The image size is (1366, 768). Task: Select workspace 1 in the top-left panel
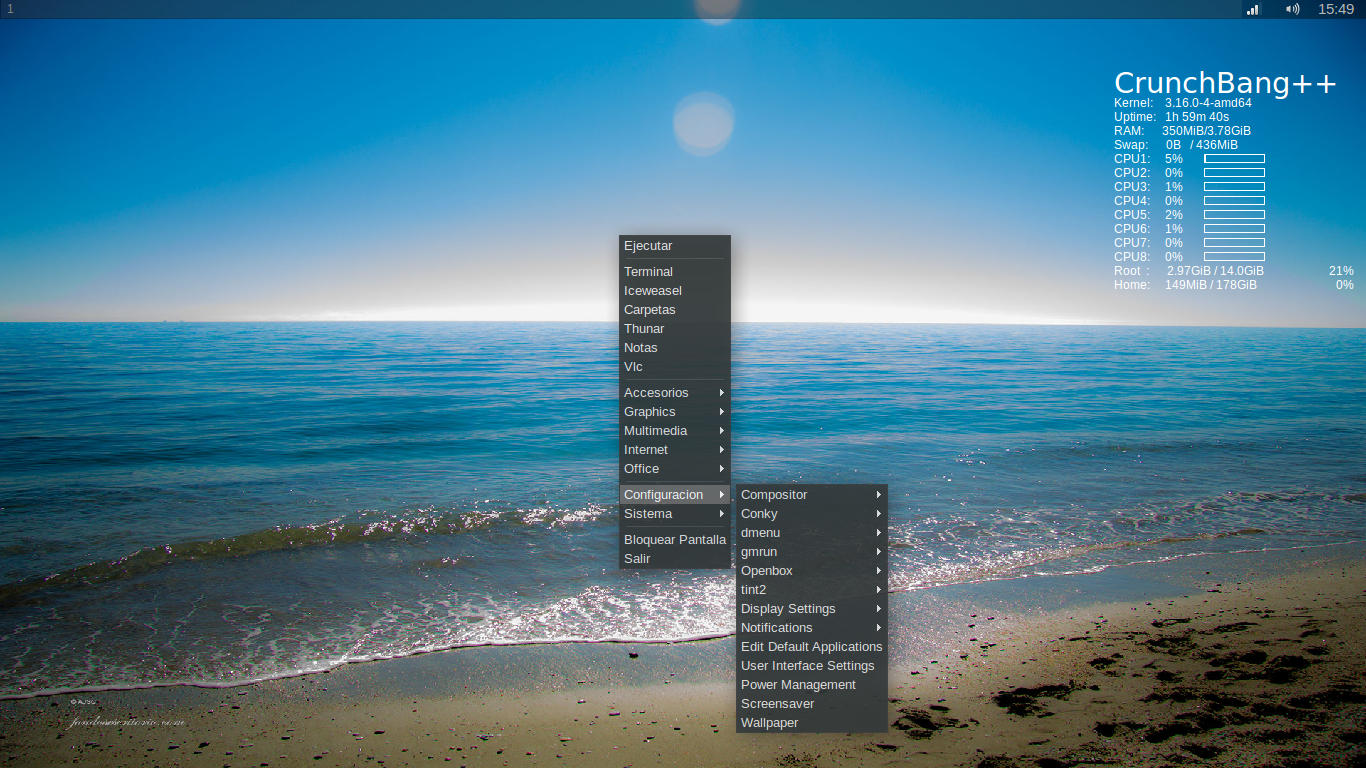point(10,9)
